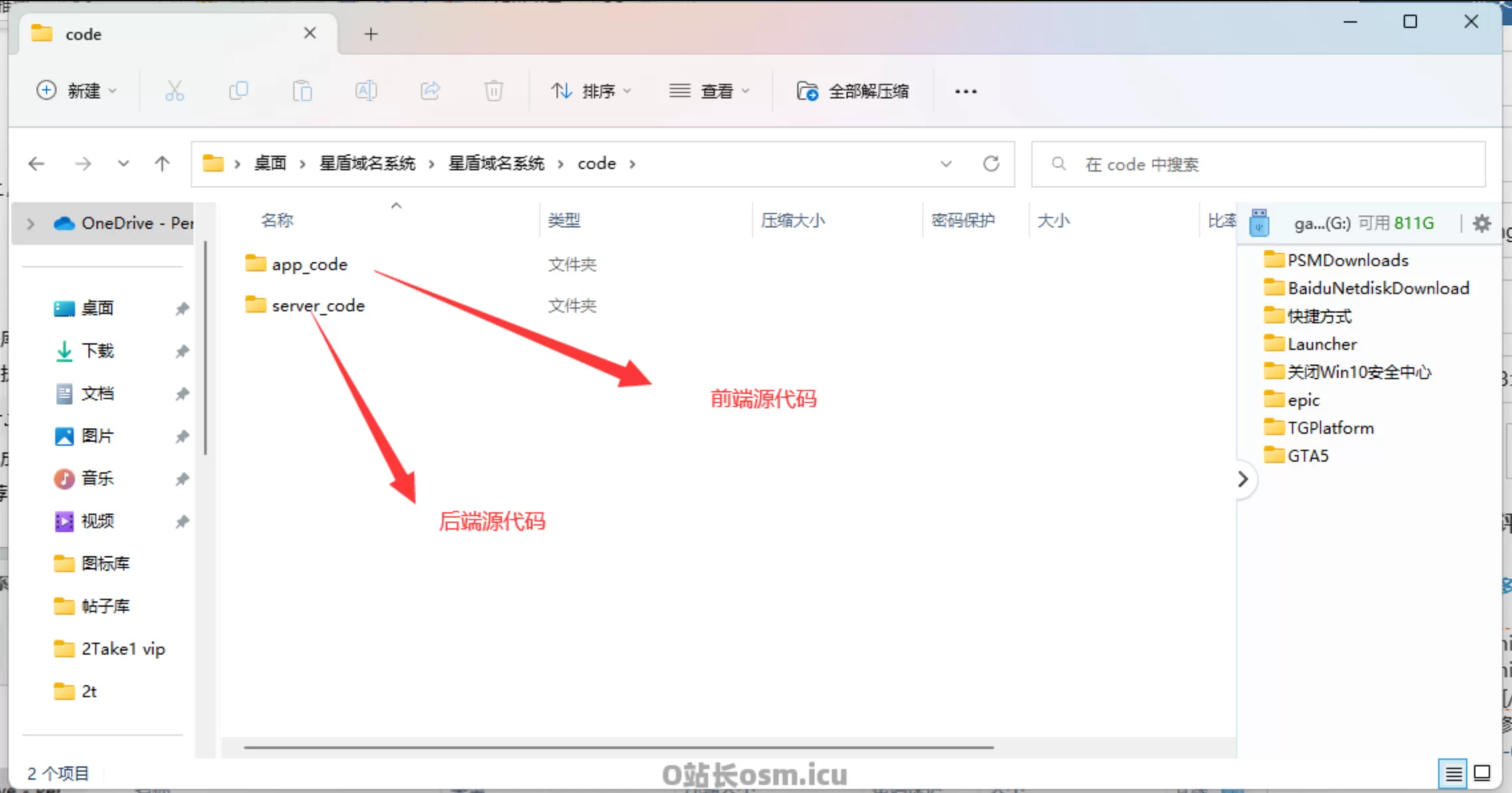Click the Rename icon in toolbar
The height and width of the screenshot is (793, 1512).
pyautogui.click(x=366, y=91)
